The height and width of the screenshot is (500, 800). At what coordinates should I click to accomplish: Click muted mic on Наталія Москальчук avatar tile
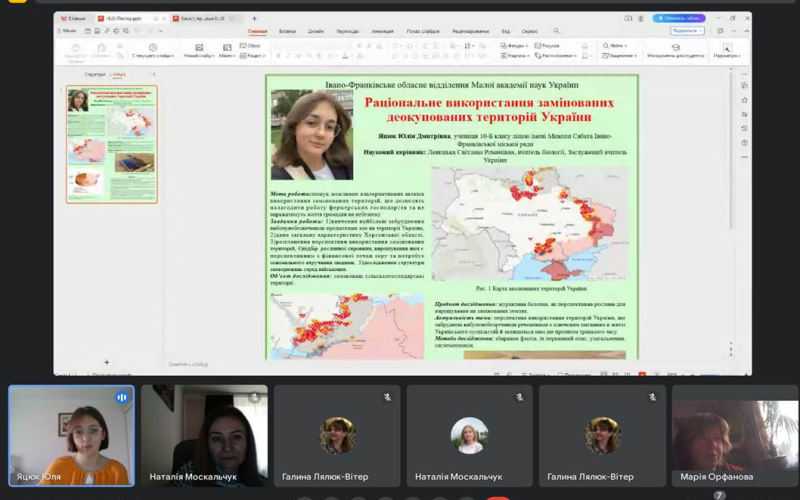pyautogui.click(x=519, y=397)
